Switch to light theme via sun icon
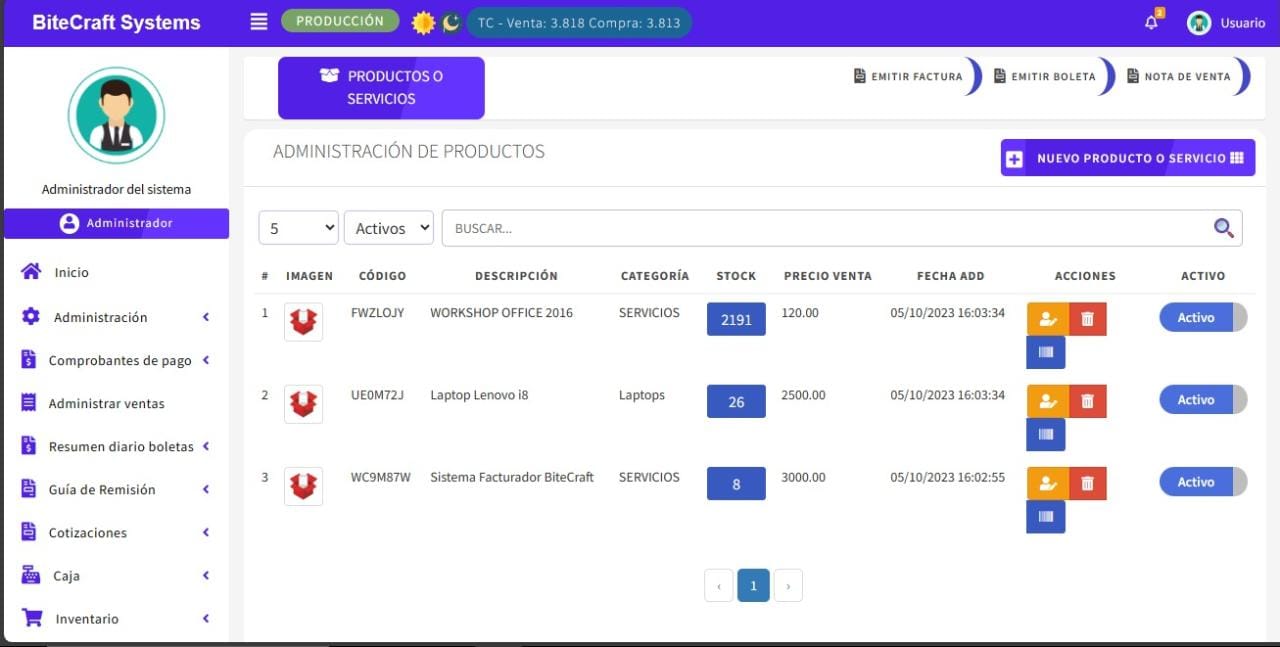The width and height of the screenshot is (1280, 647). (x=423, y=21)
